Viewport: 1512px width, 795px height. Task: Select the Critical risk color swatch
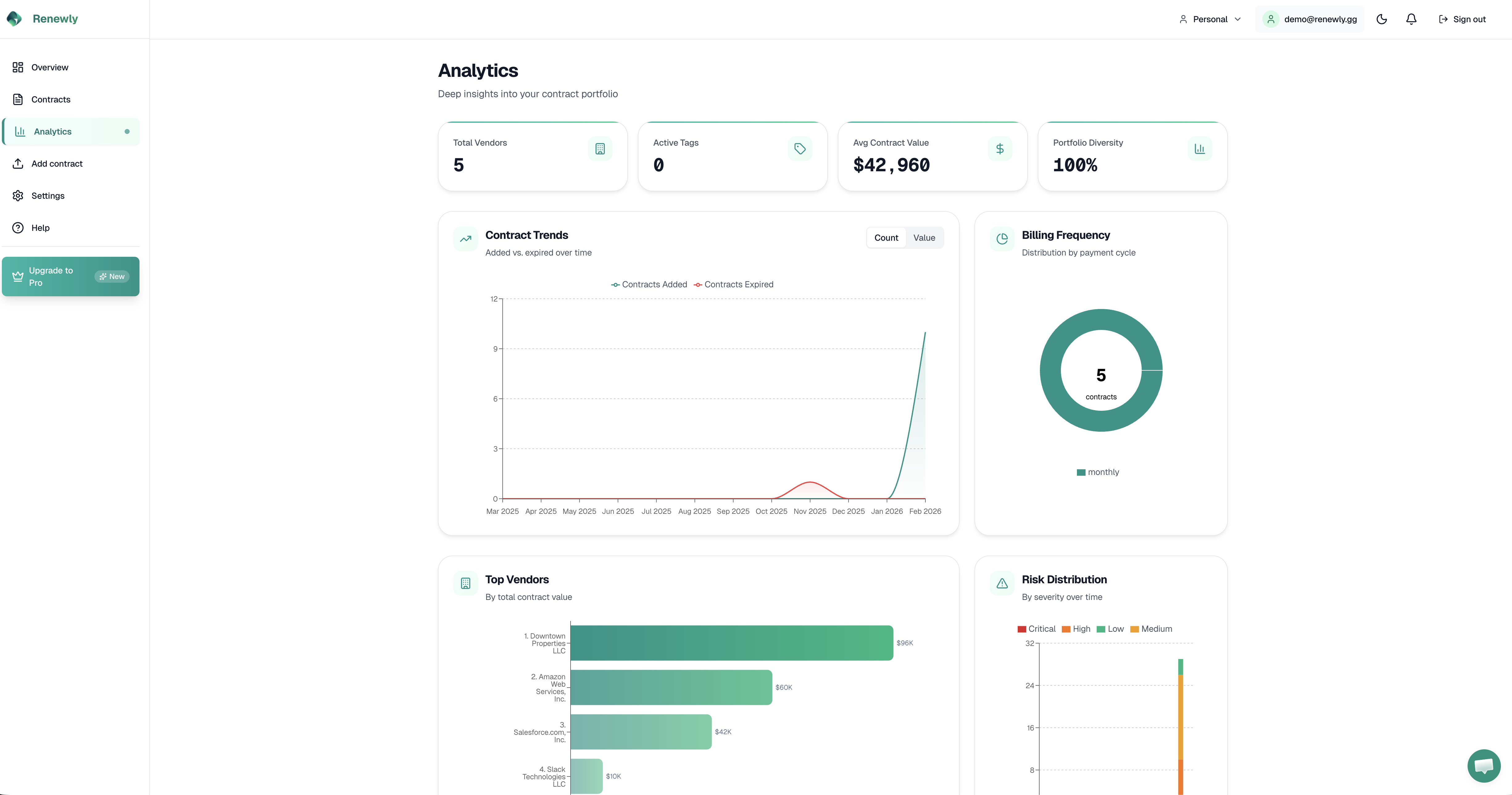(1022, 629)
